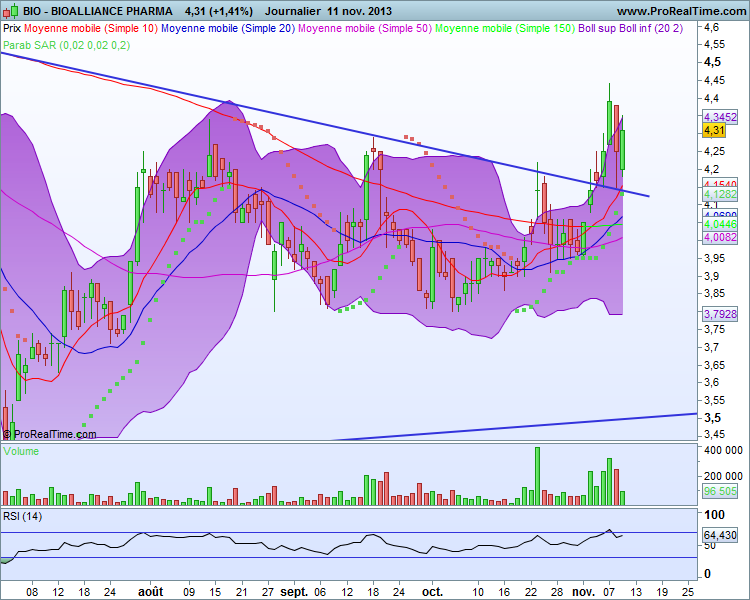This screenshot has height=600, width=750.
Task: Click the yellow 4,31 current price tag
Action: (714, 130)
